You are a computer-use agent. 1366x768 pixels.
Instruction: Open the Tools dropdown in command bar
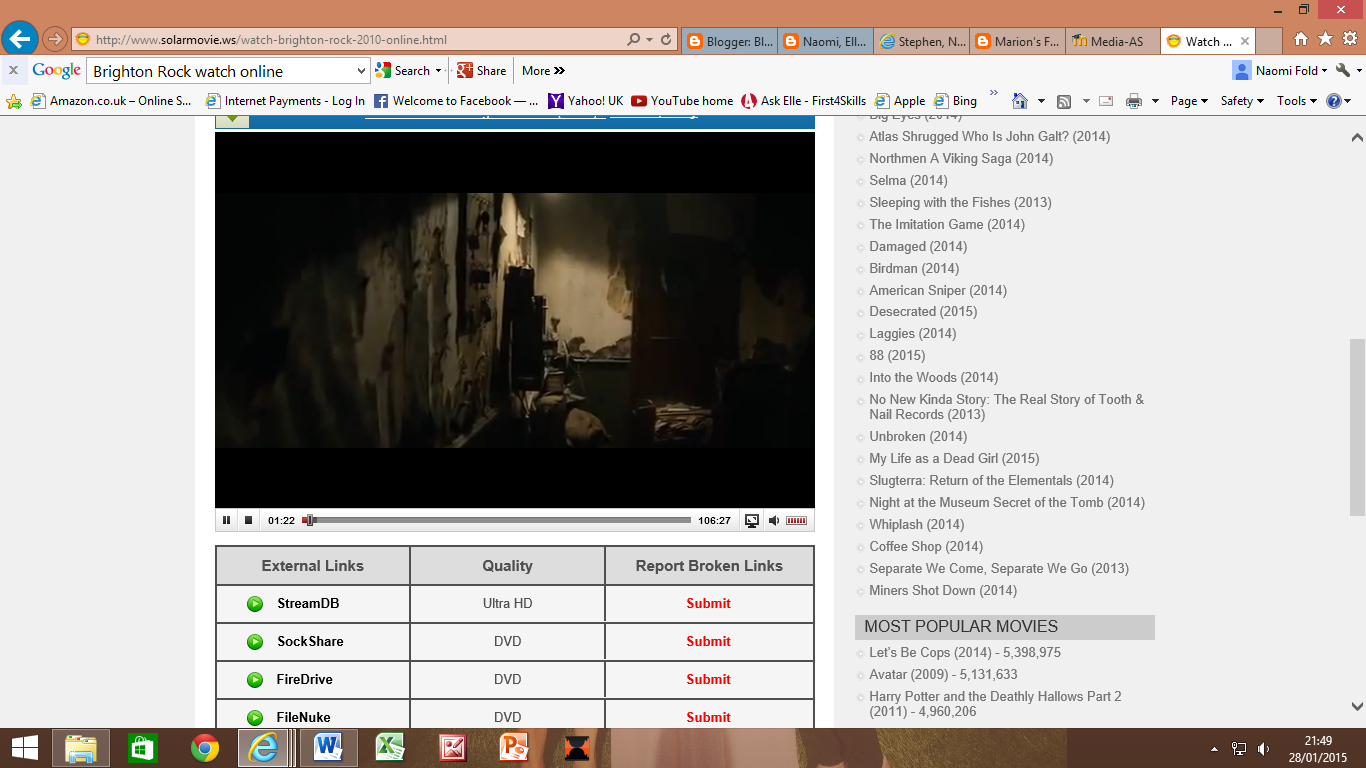1297,101
